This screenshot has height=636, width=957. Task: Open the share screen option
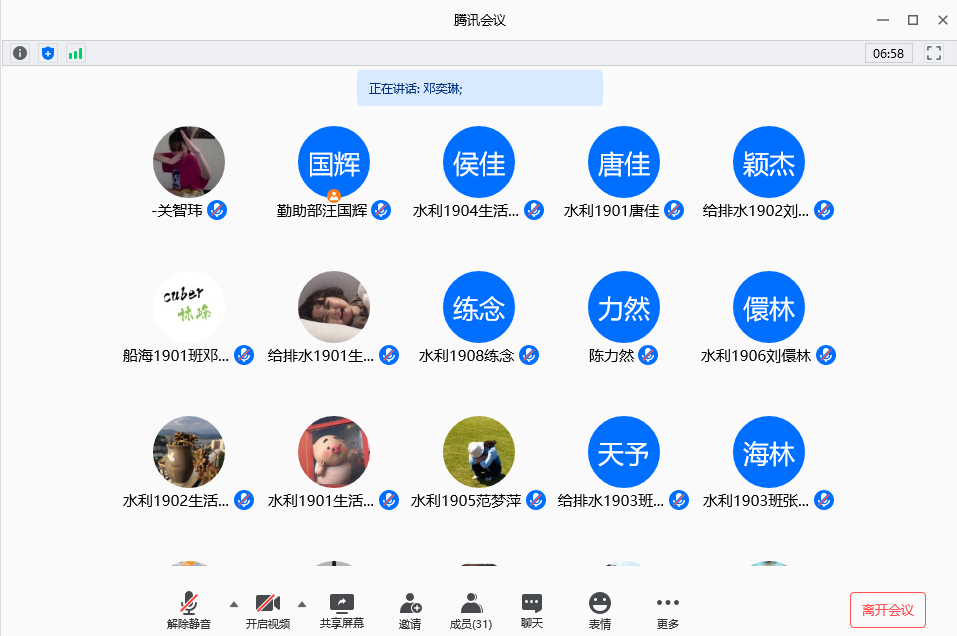(x=342, y=610)
